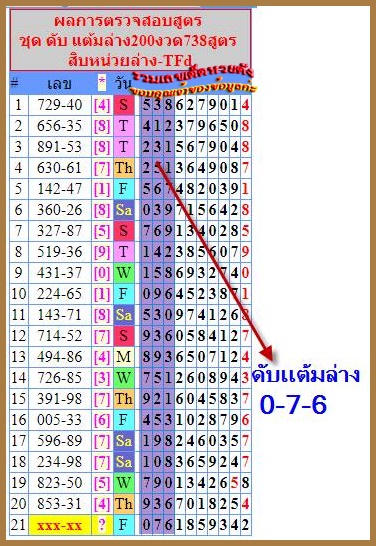Select the yellow xxx-xx cell in row 21

click(x=60, y=524)
